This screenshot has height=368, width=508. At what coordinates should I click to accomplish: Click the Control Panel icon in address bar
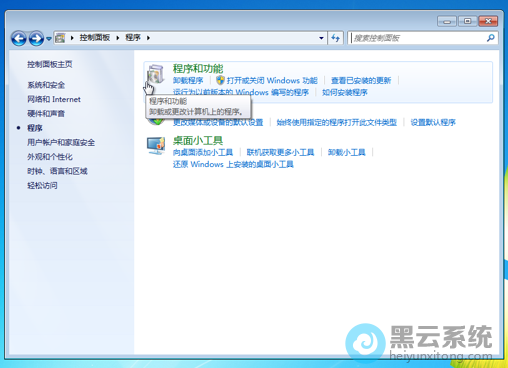[60, 38]
